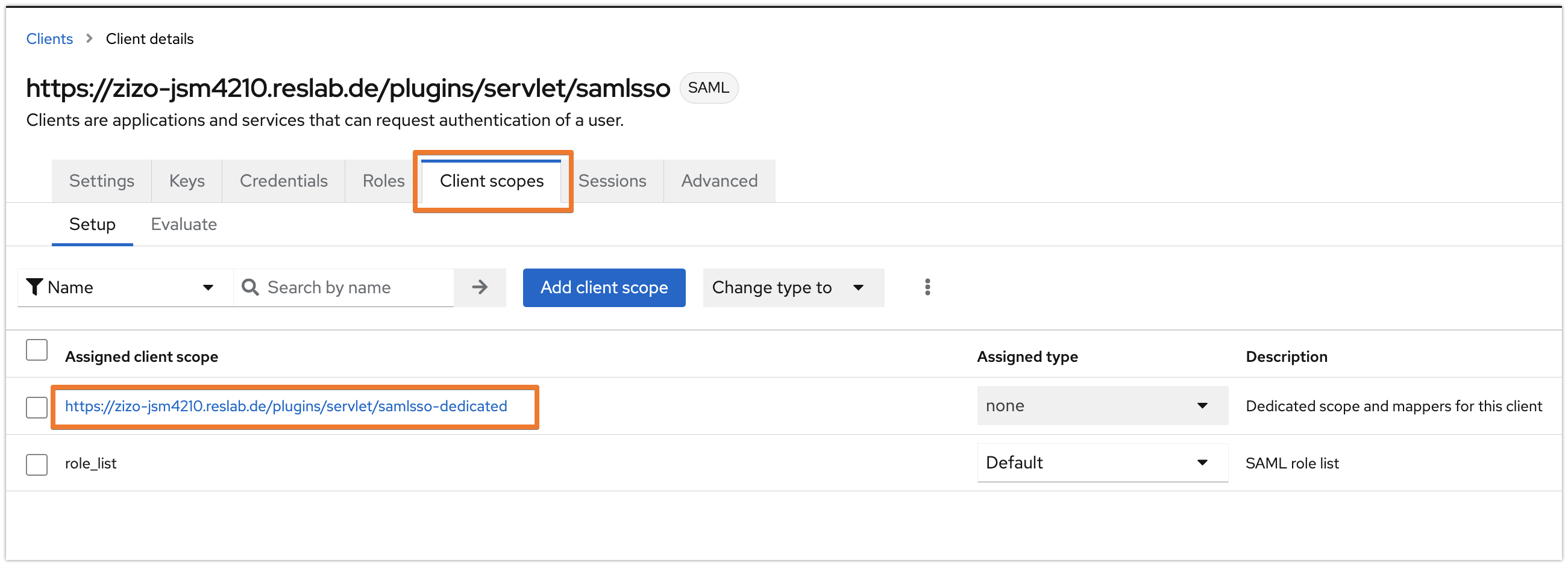
Task: Switch to the Advanced tab
Action: 719,181
